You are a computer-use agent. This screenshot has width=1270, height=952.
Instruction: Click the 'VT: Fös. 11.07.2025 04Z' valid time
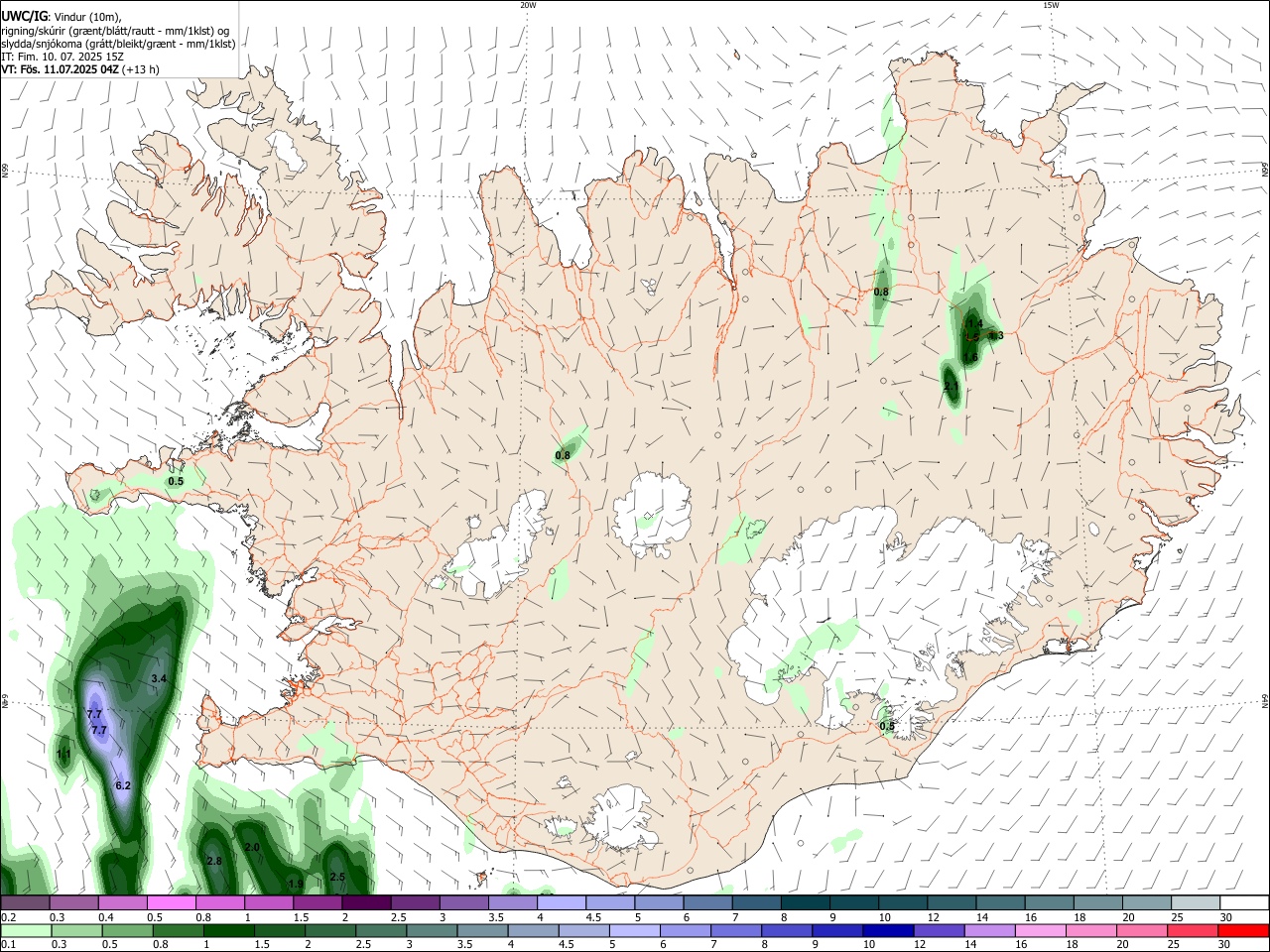point(60,69)
